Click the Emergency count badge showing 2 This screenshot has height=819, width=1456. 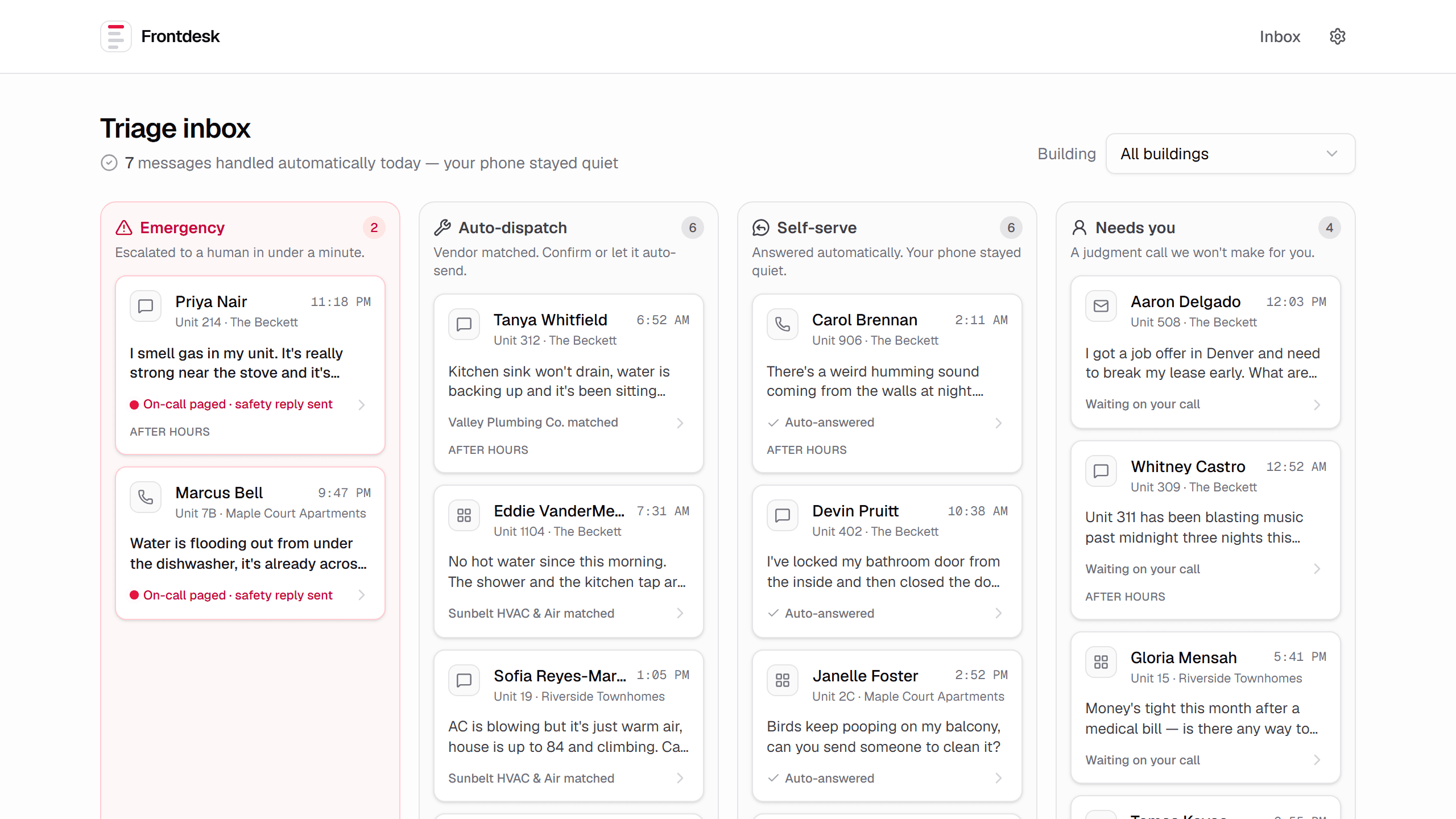[x=374, y=227]
